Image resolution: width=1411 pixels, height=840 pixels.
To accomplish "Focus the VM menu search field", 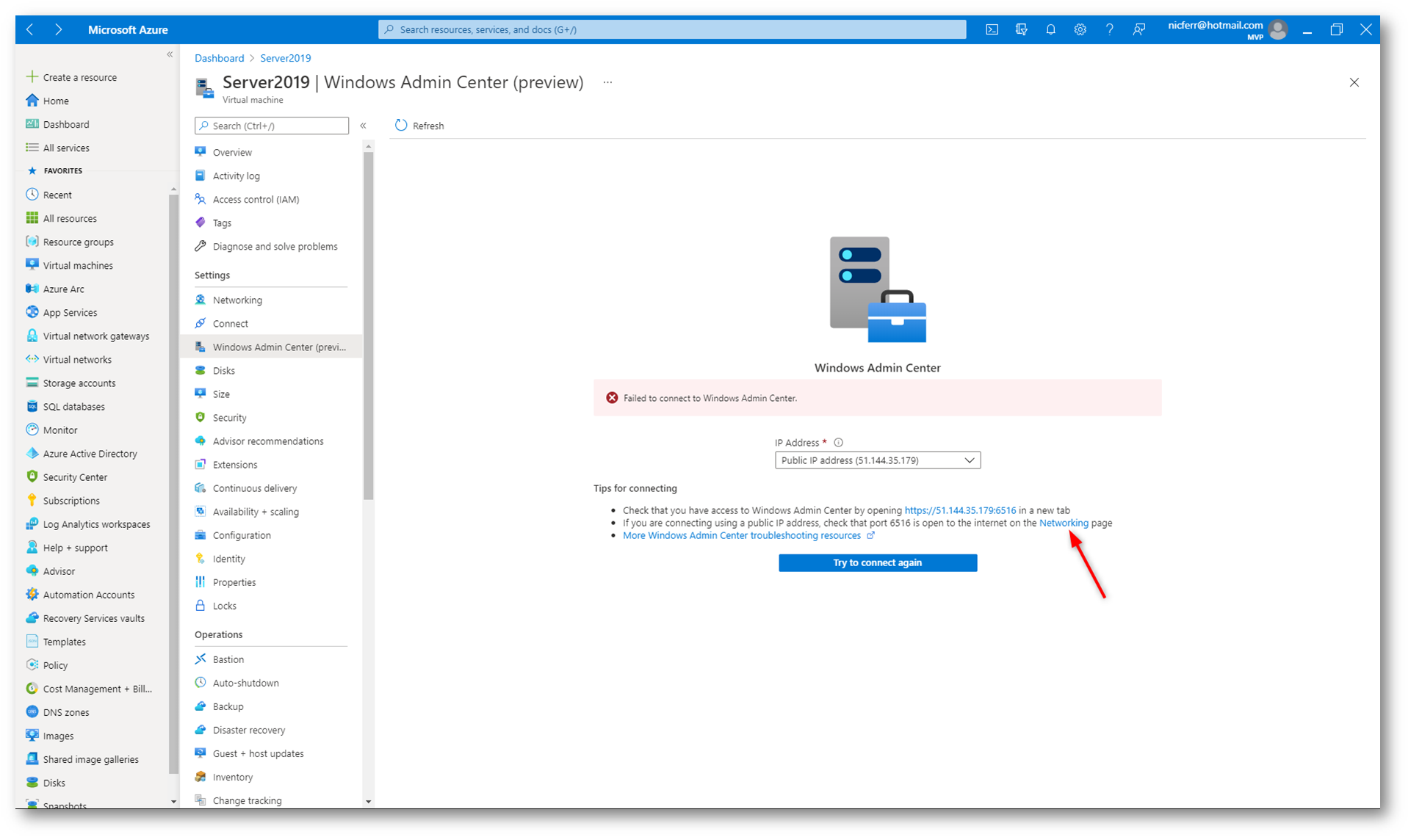I will pyautogui.click(x=272, y=126).
